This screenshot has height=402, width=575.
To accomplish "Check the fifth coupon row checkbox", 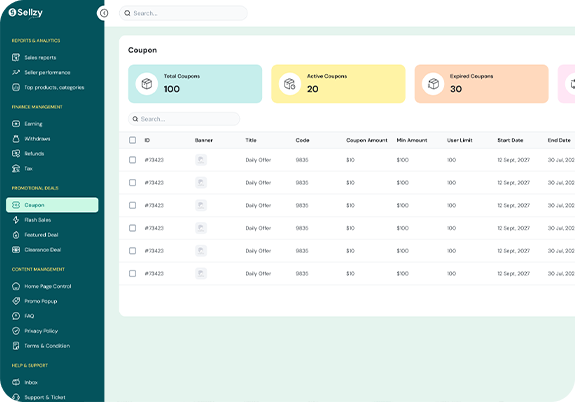I will pyautogui.click(x=132, y=251).
